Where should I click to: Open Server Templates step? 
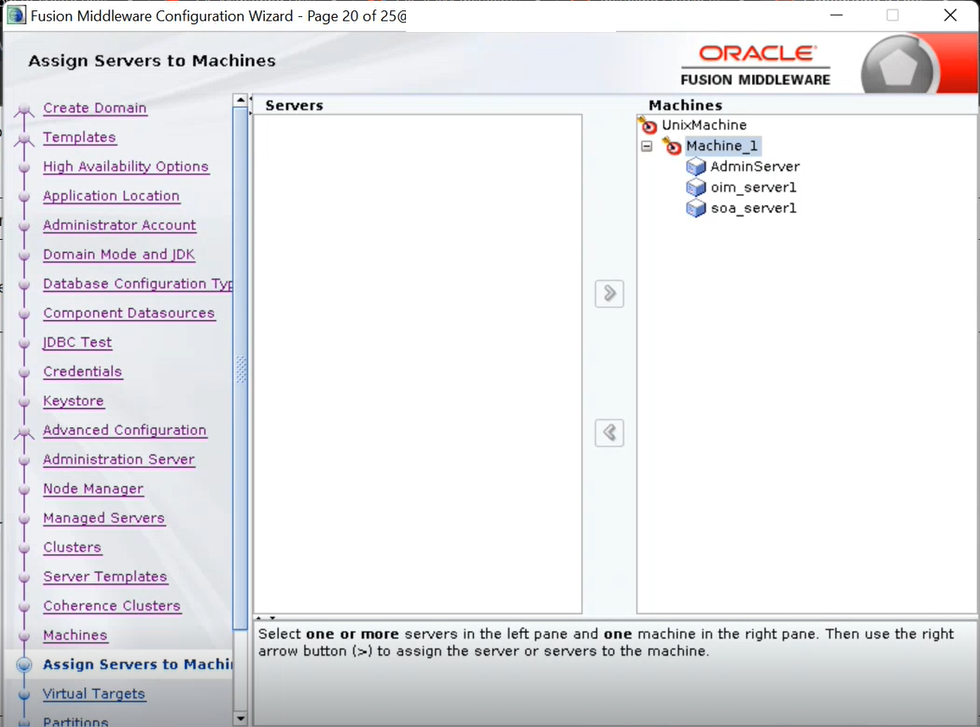click(x=105, y=577)
